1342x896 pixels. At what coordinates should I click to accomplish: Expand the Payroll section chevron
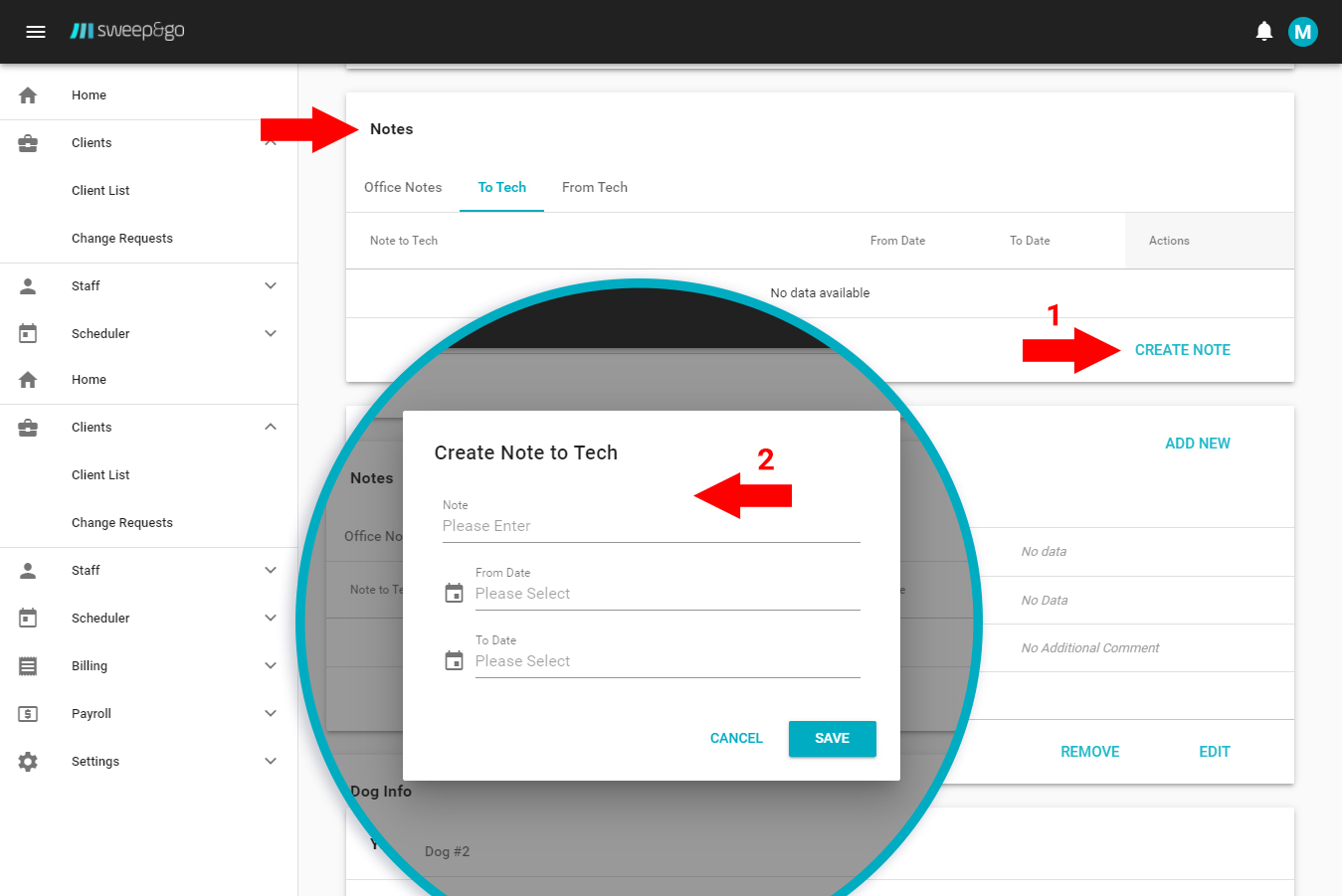point(271,714)
